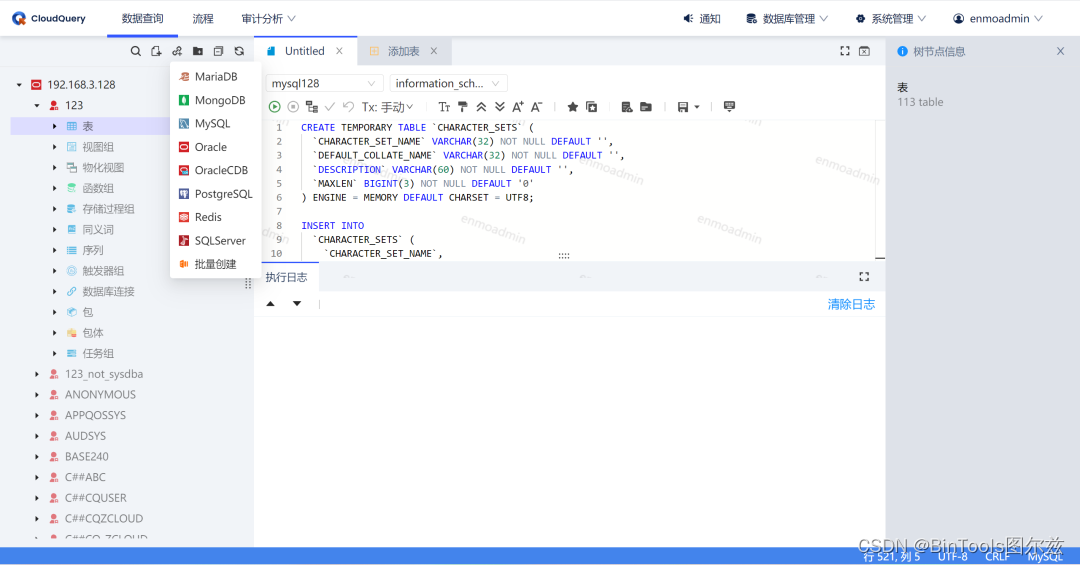The height and width of the screenshot is (565, 1080).
Task: Decrease editor font size with A-
Action: click(537, 106)
